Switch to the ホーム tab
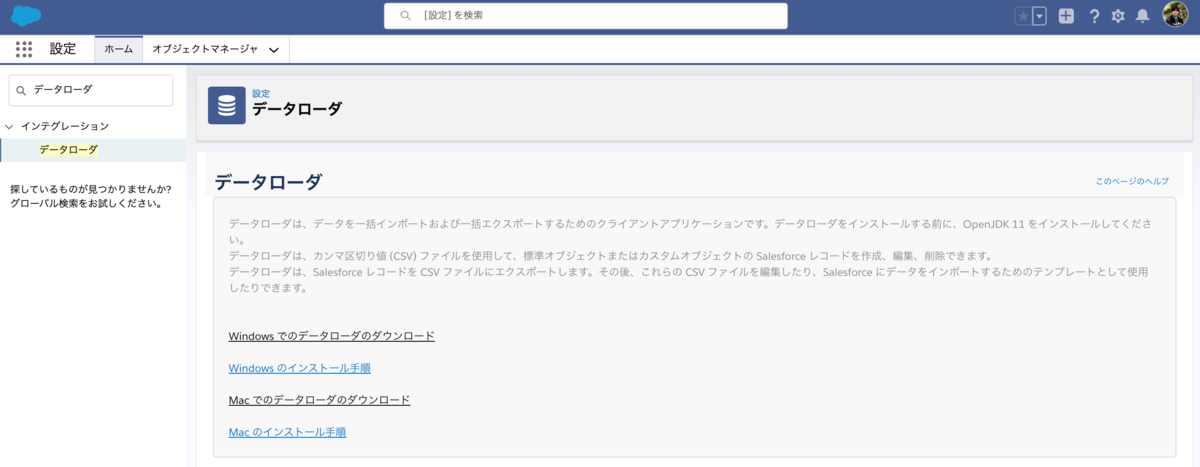The image size is (1200, 467). tap(119, 49)
